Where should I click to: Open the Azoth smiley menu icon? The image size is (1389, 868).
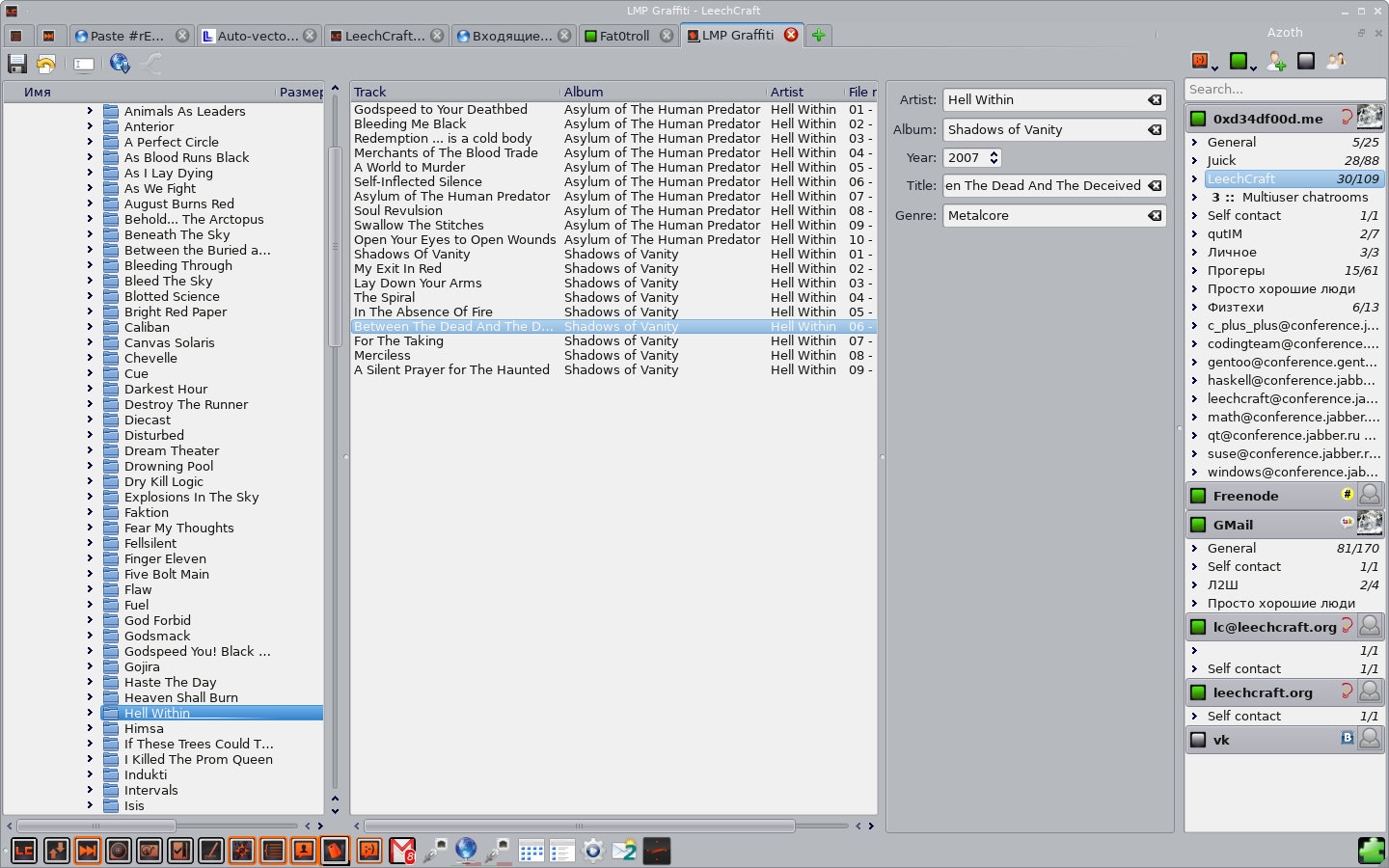tap(1200, 61)
